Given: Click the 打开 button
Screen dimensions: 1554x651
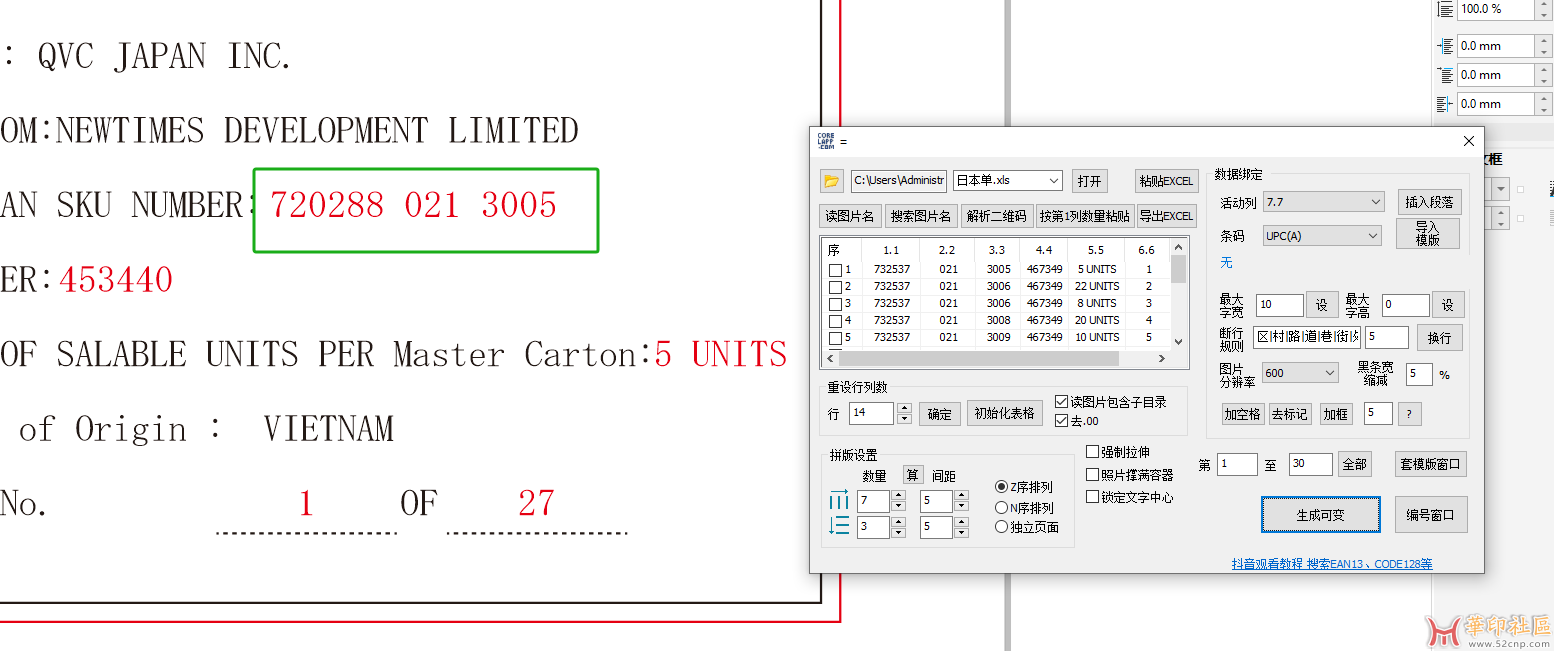Looking at the screenshot, I should pyautogui.click(x=1089, y=181).
